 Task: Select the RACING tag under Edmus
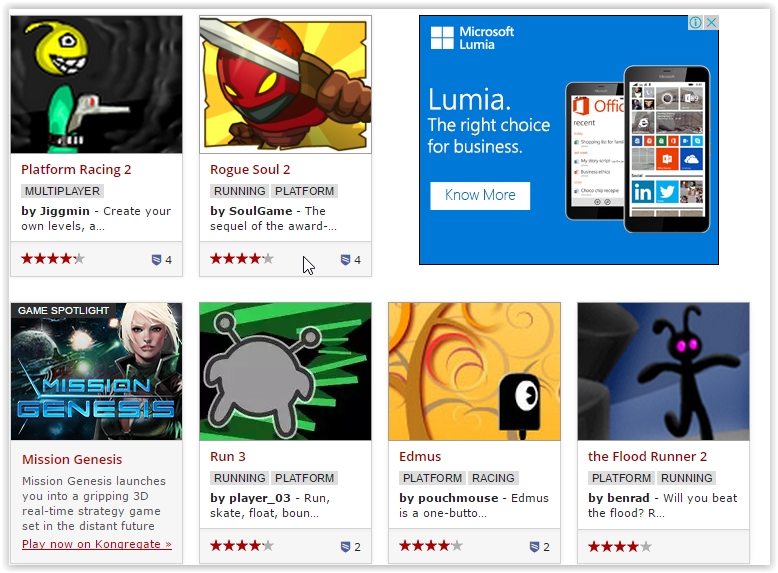tap(493, 478)
